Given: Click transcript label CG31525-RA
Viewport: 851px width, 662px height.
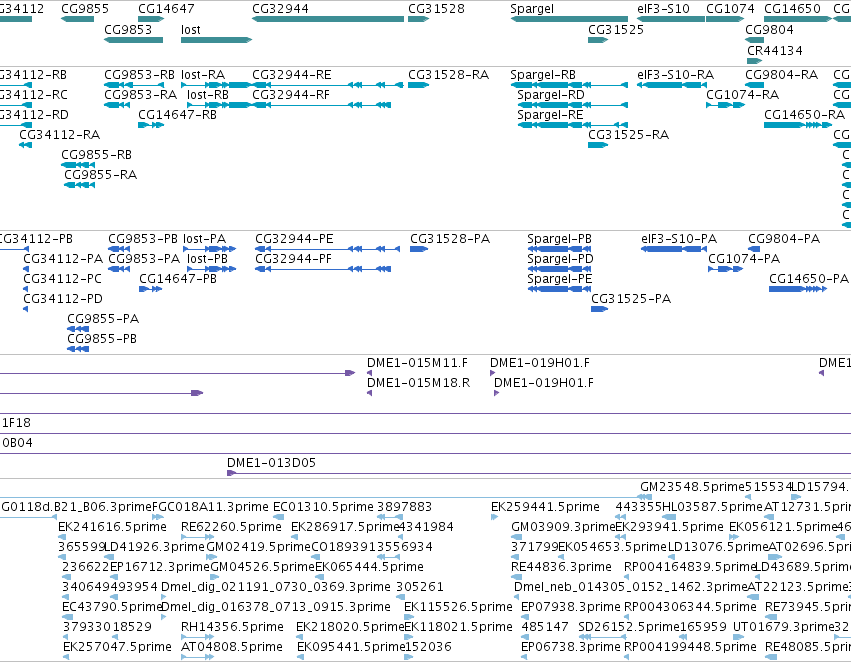Looking at the screenshot, I should [628, 135].
